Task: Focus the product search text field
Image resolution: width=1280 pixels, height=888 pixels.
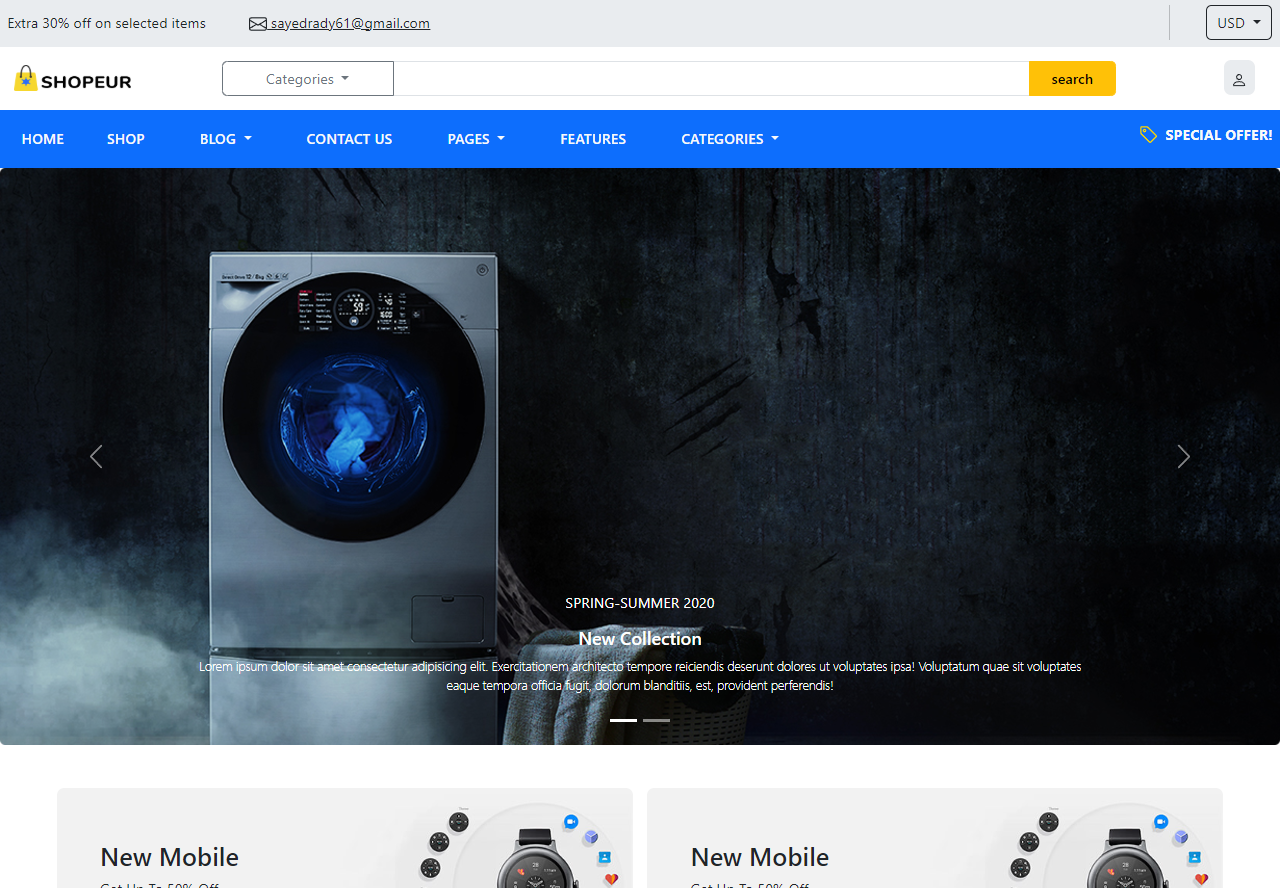Action: pos(711,79)
